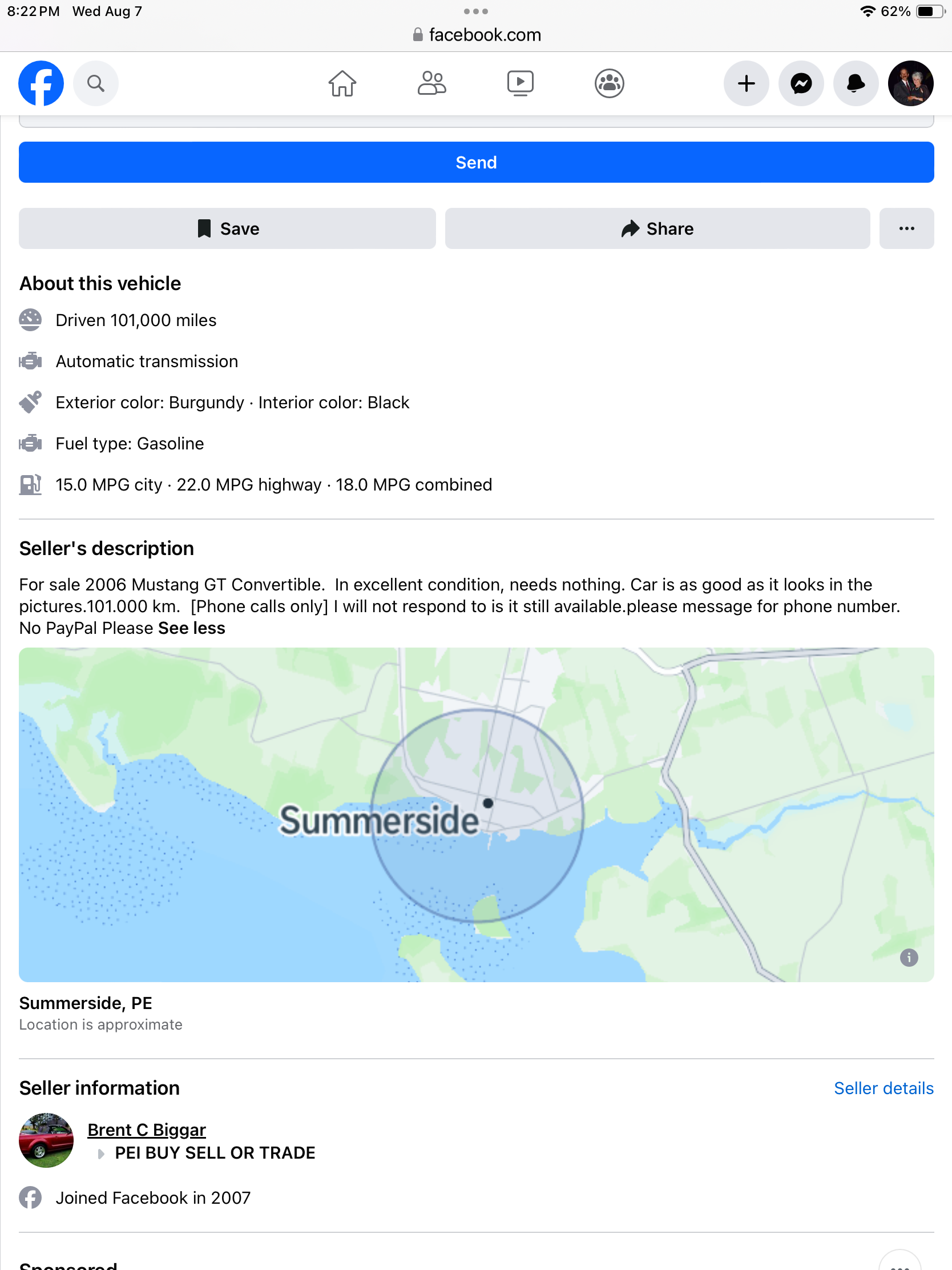Click the plus Create icon
Image resolution: width=952 pixels, height=1270 pixels.
tap(746, 84)
